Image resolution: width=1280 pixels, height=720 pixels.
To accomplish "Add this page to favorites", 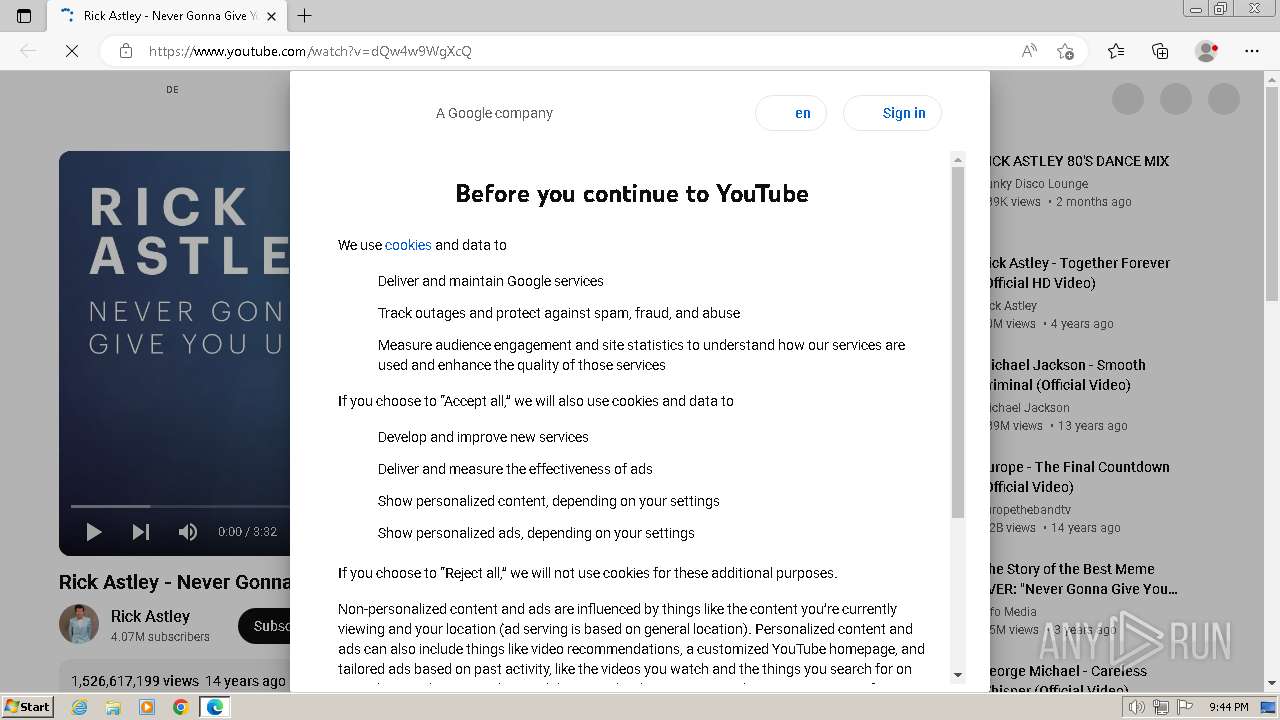I will (x=1065, y=51).
